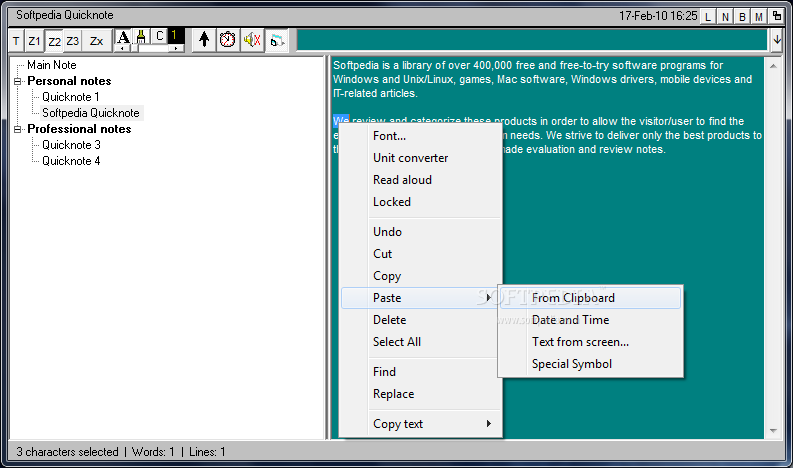This screenshot has height=468, width=793.
Task: Open the Quicknote 4 note
Action: [71, 161]
